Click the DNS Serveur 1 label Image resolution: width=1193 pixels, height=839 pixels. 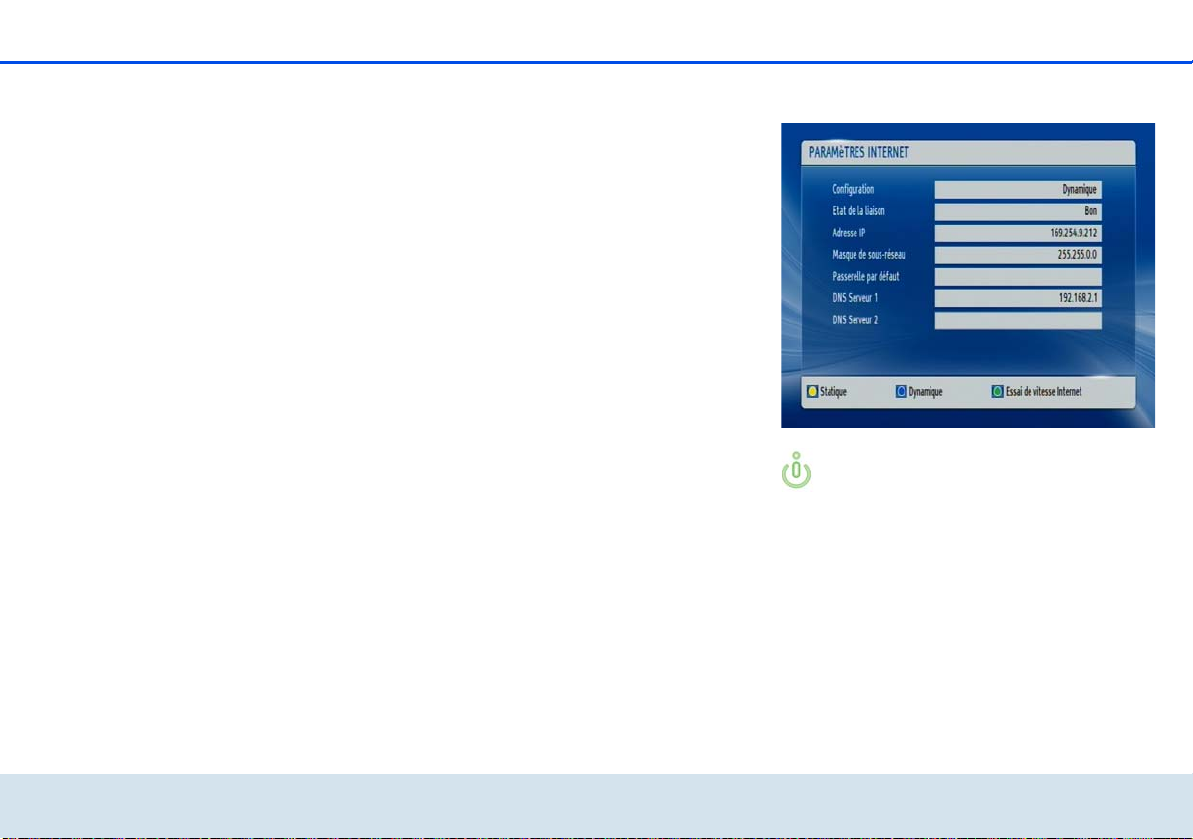click(x=855, y=298)
